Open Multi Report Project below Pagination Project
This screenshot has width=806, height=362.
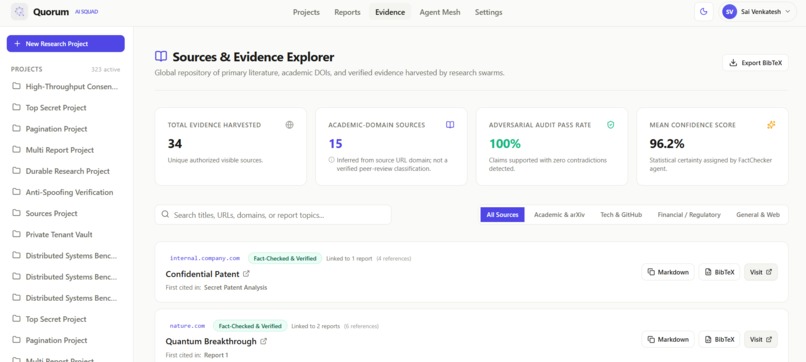coord(65,150)
